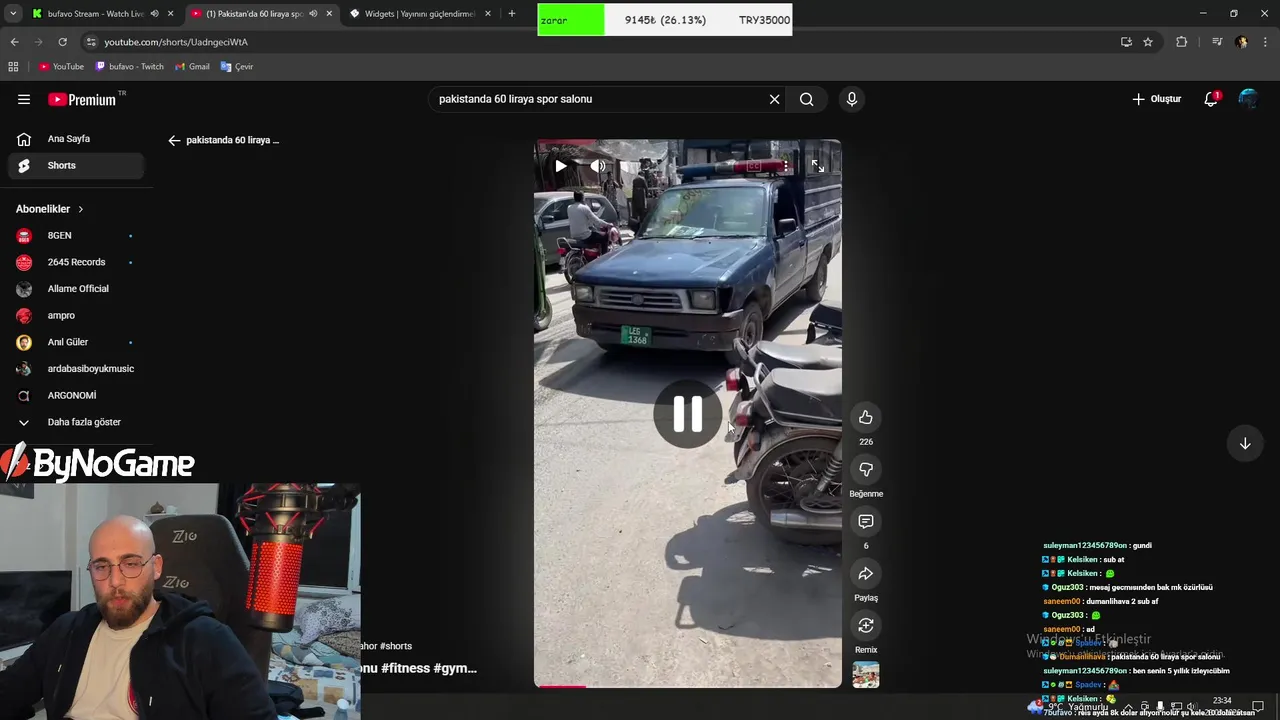The height and width of the screenshot is (720, 1280).
Task: Dislike the Short (Beğenme)
Action: [866, 470]
